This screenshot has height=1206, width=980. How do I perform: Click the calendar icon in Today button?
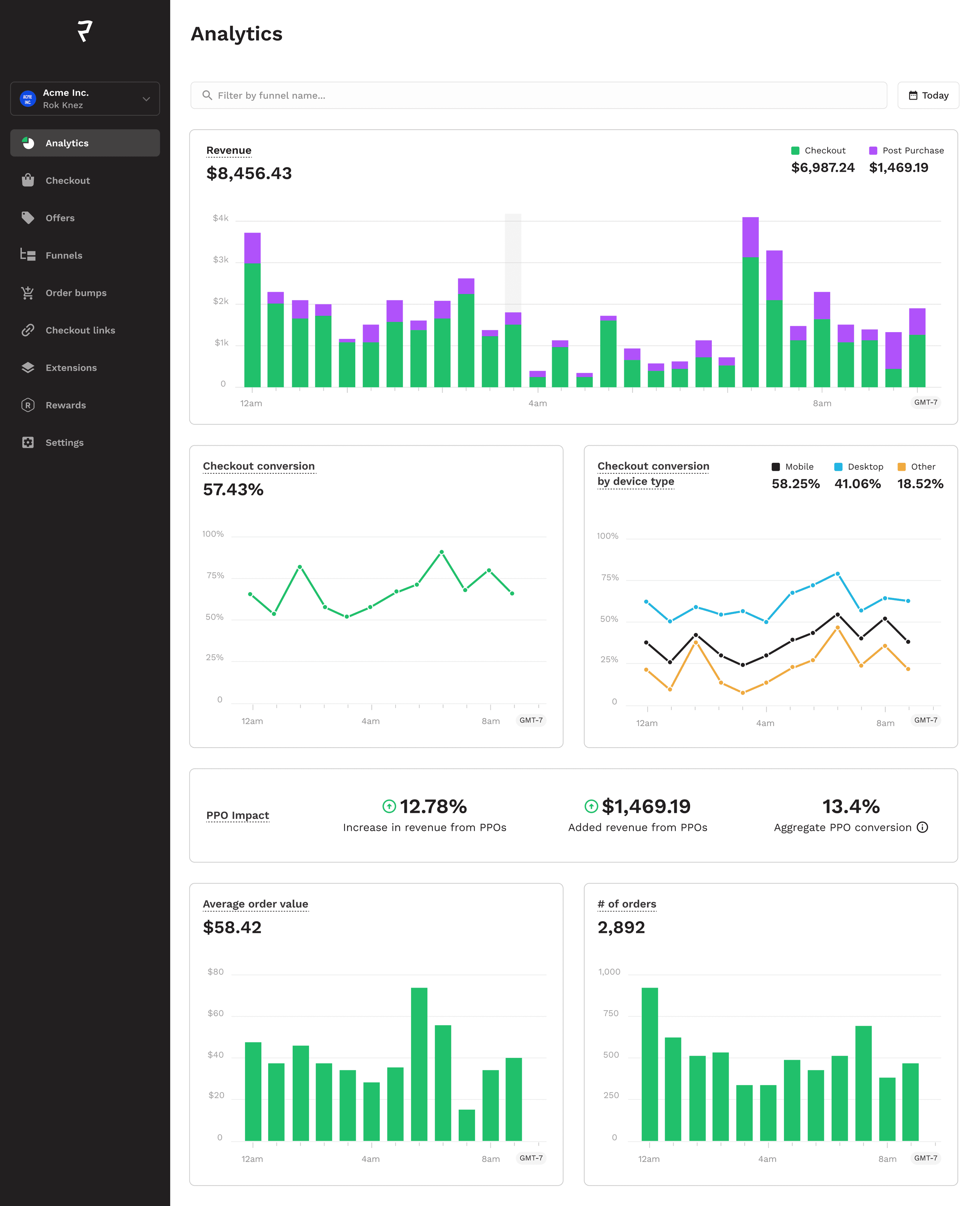click(x=913, y=95)
